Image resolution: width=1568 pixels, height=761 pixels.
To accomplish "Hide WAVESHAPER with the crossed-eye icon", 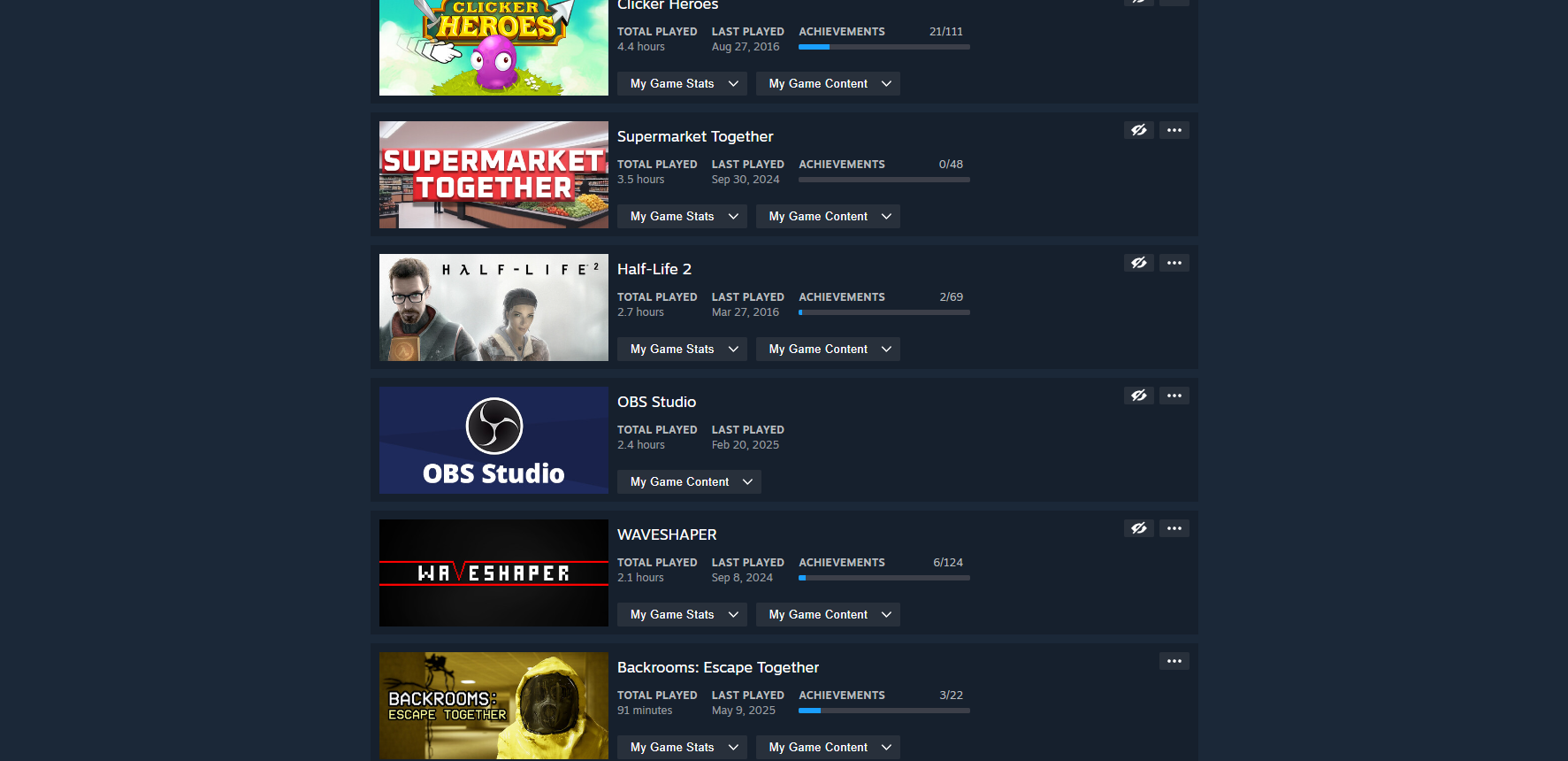I will click(x=1139, y=528).
